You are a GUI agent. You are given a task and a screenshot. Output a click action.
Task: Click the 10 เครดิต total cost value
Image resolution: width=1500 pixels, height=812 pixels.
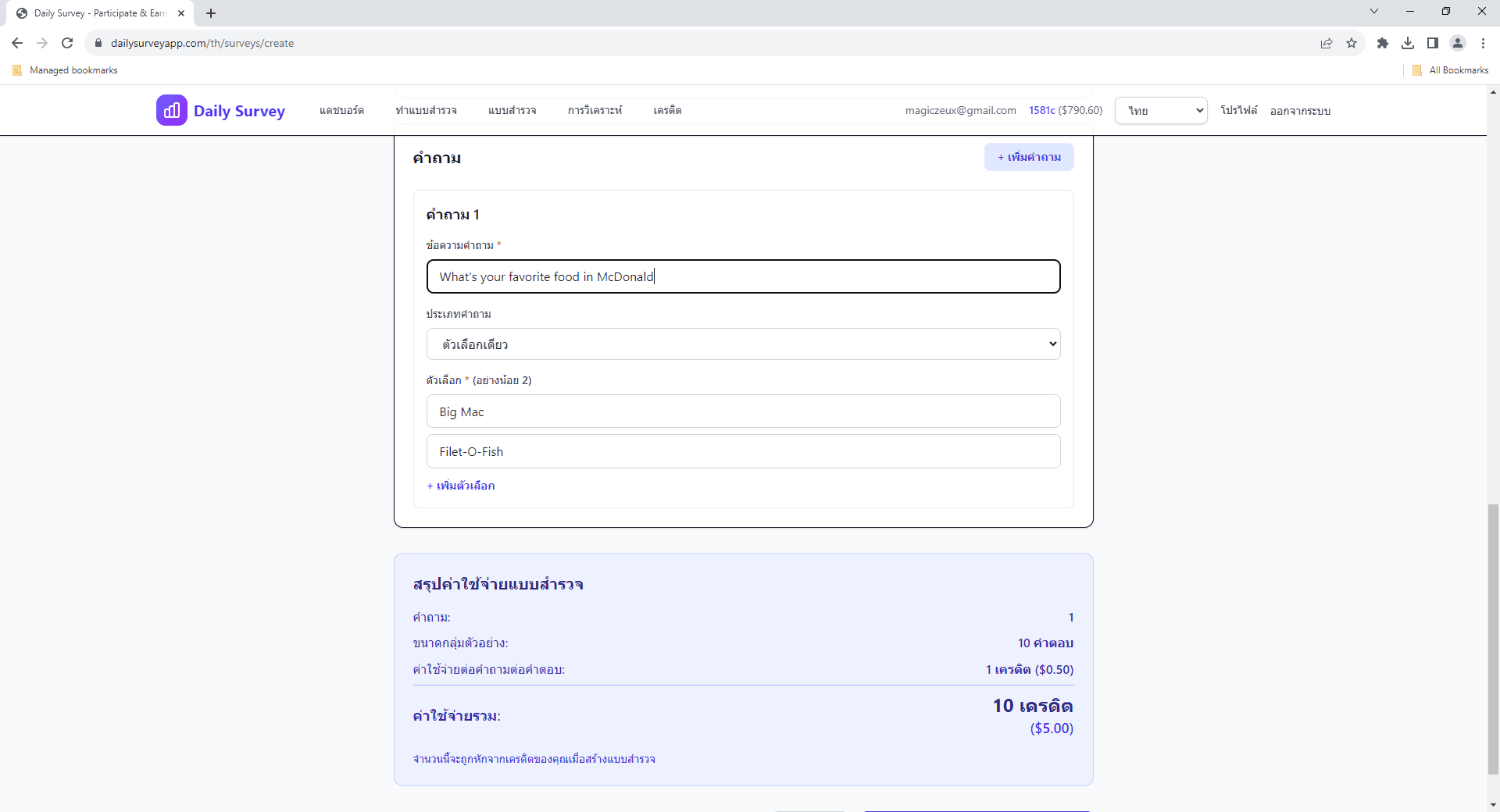tap(1033, 706)
